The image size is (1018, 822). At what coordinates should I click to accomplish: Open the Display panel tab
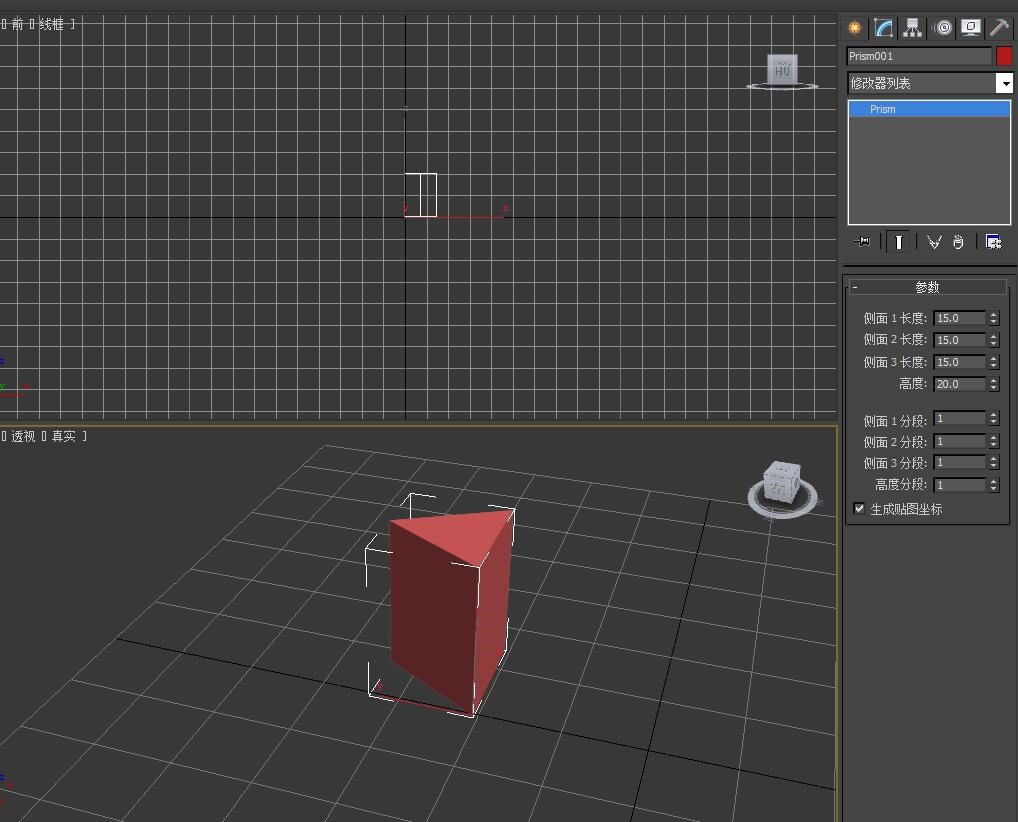[x=970, y=28]
